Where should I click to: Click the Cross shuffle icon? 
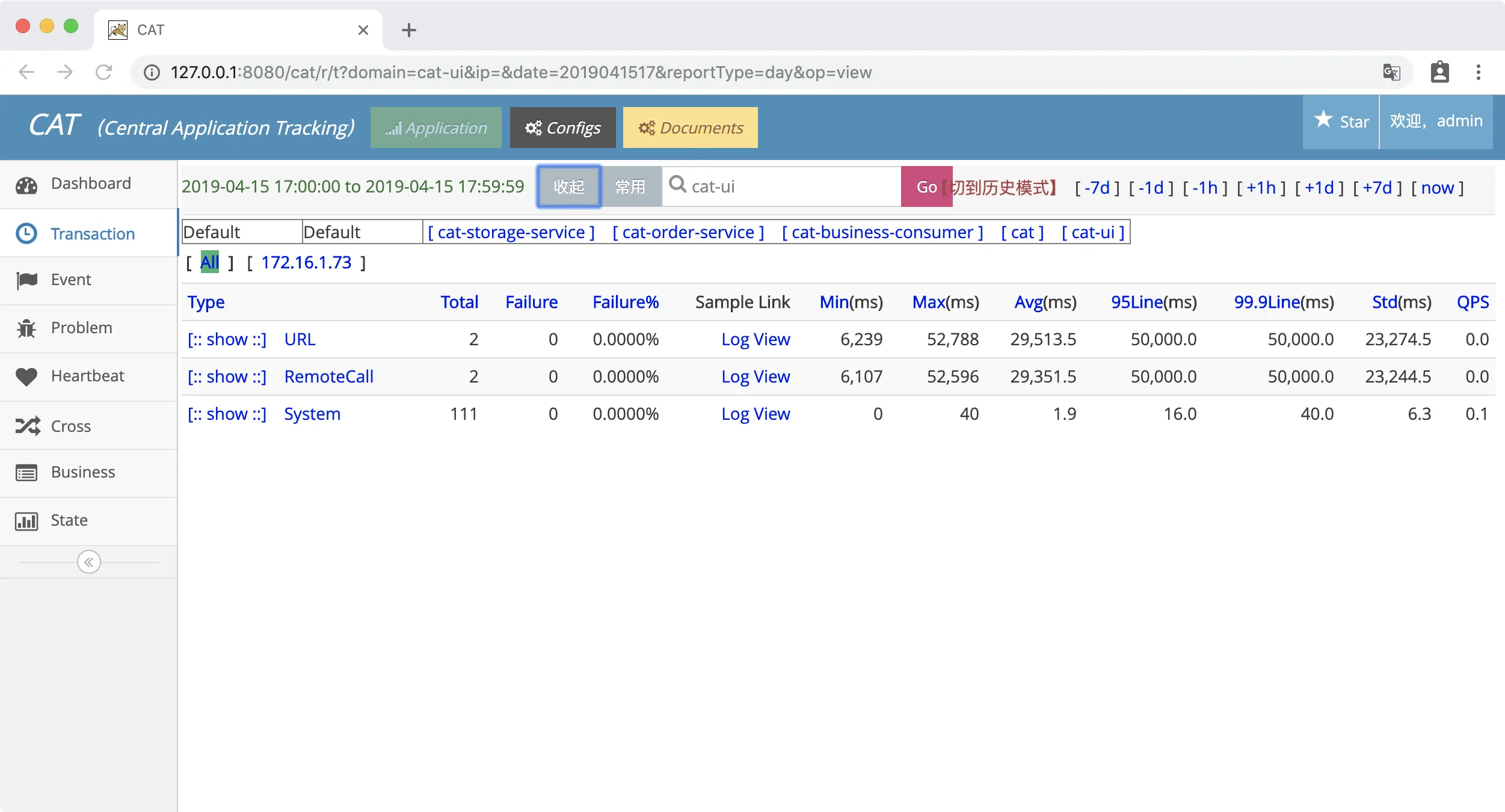click(28, 426)
